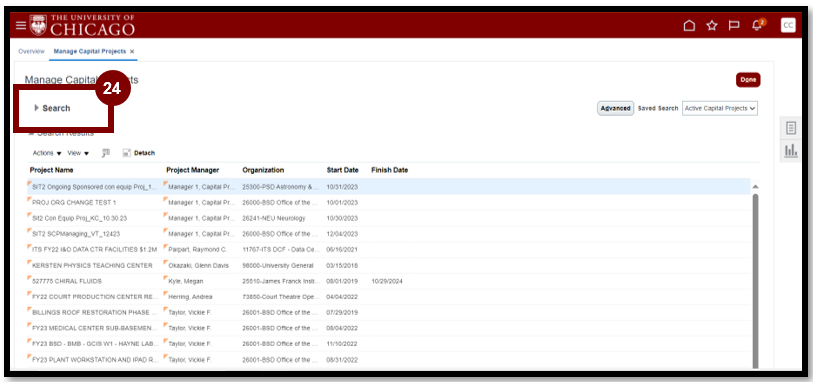Image resolution: width=813 pixels, height=382 pixels.
Task: Select KERSTEN PHYSICS TEACHING CENTER project
Action: pyautogui.click(x=92, y=265)
